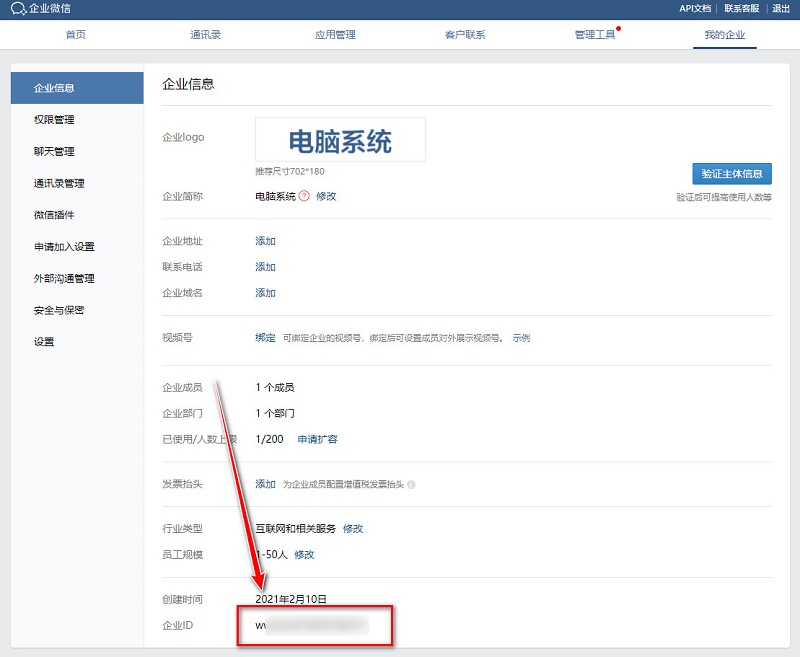Click 添加 for 企业地址
The height and width of the screenshot is (657, 800).
(x=265, y=241)
